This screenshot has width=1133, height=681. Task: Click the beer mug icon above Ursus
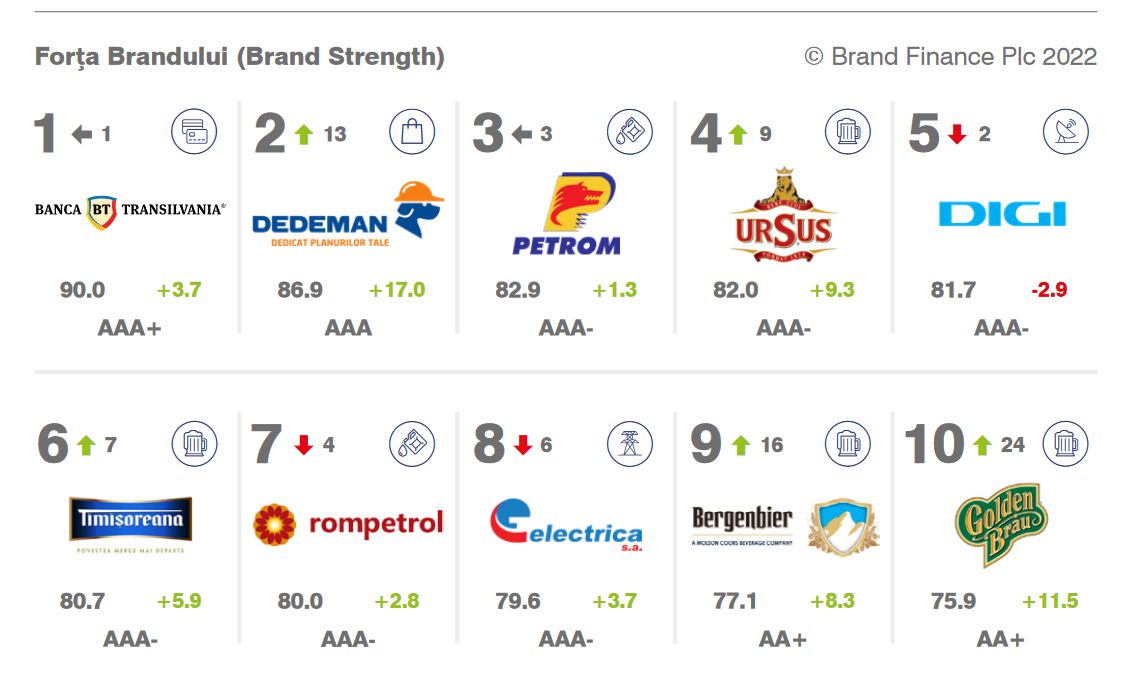(848, 132)
